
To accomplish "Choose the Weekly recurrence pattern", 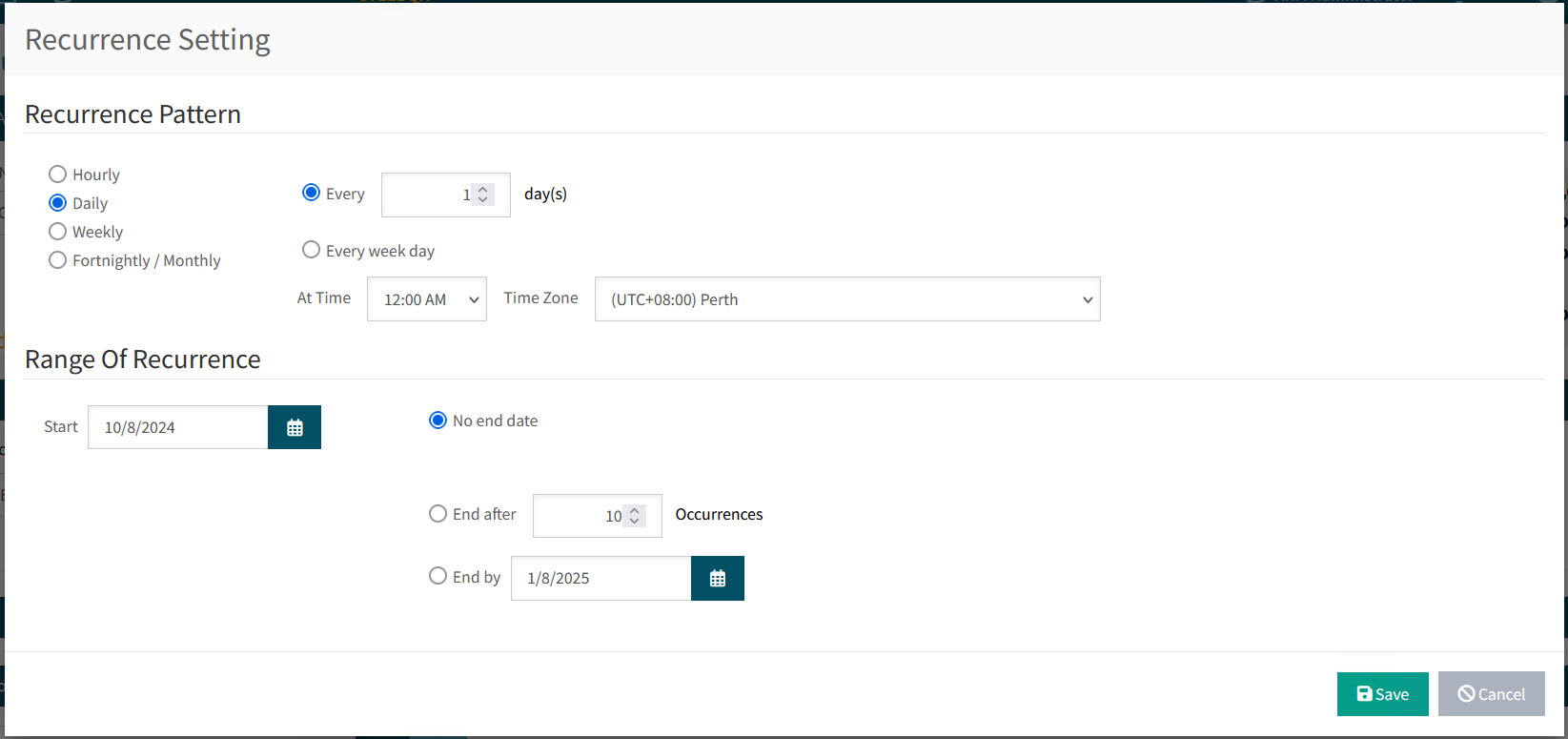I will tap(58, 232).
